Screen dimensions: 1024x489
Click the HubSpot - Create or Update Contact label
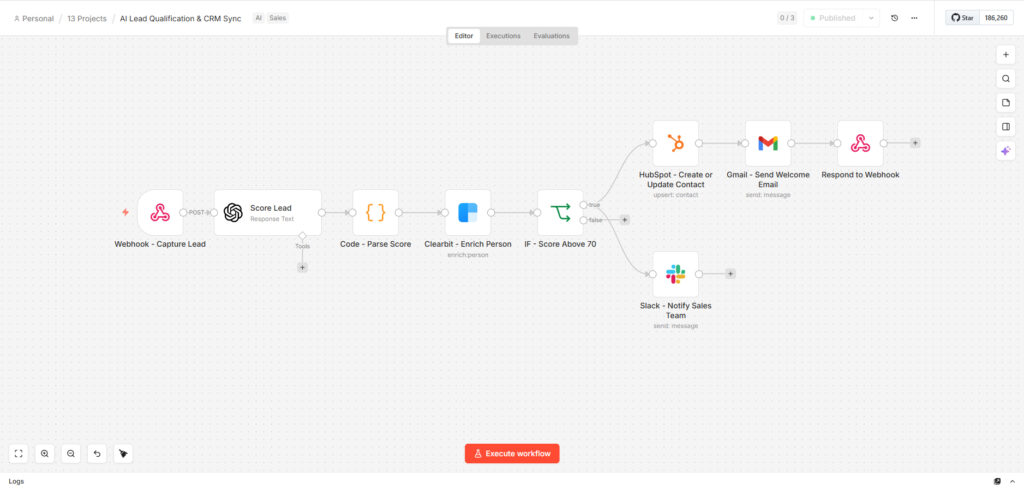coord(676,180)
